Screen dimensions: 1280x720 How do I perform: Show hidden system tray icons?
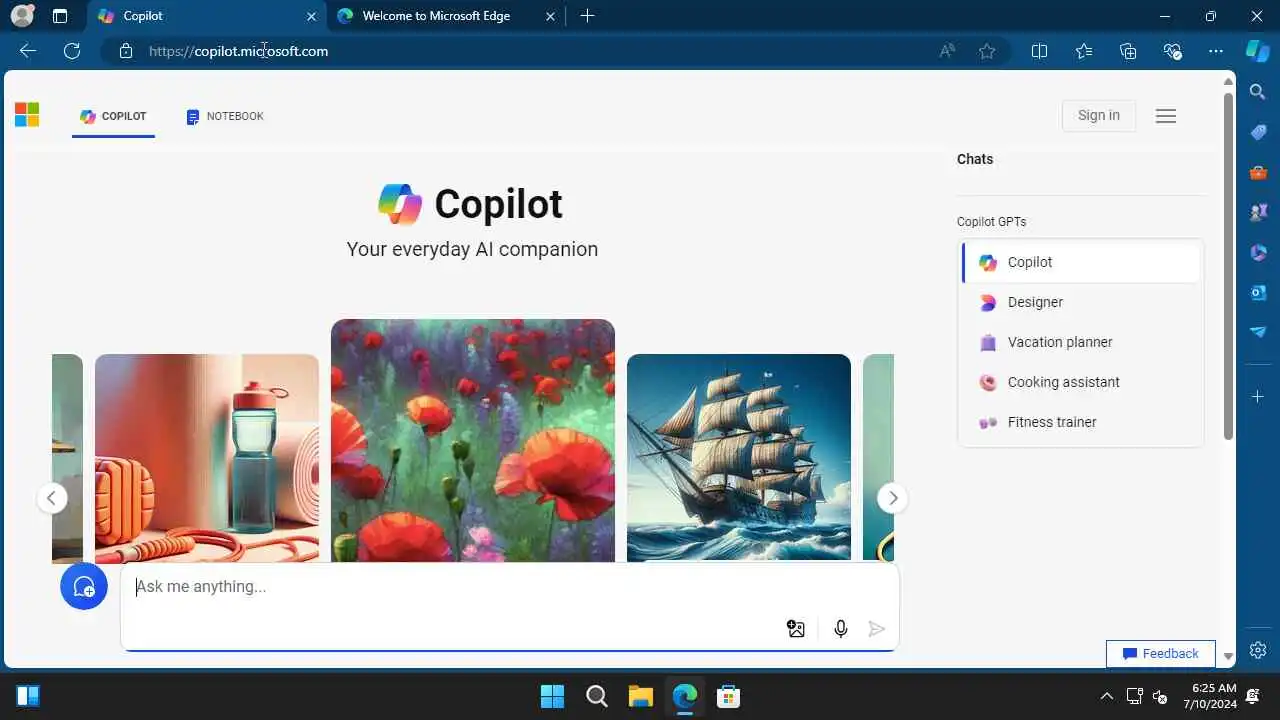(1106, 696)
